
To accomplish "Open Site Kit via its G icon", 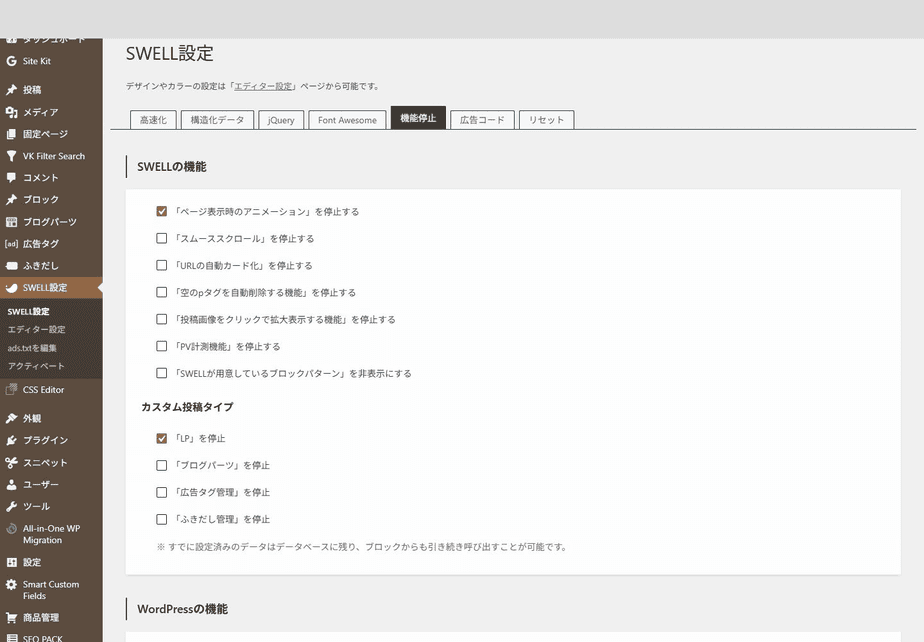I will click(x=11, y=61).
